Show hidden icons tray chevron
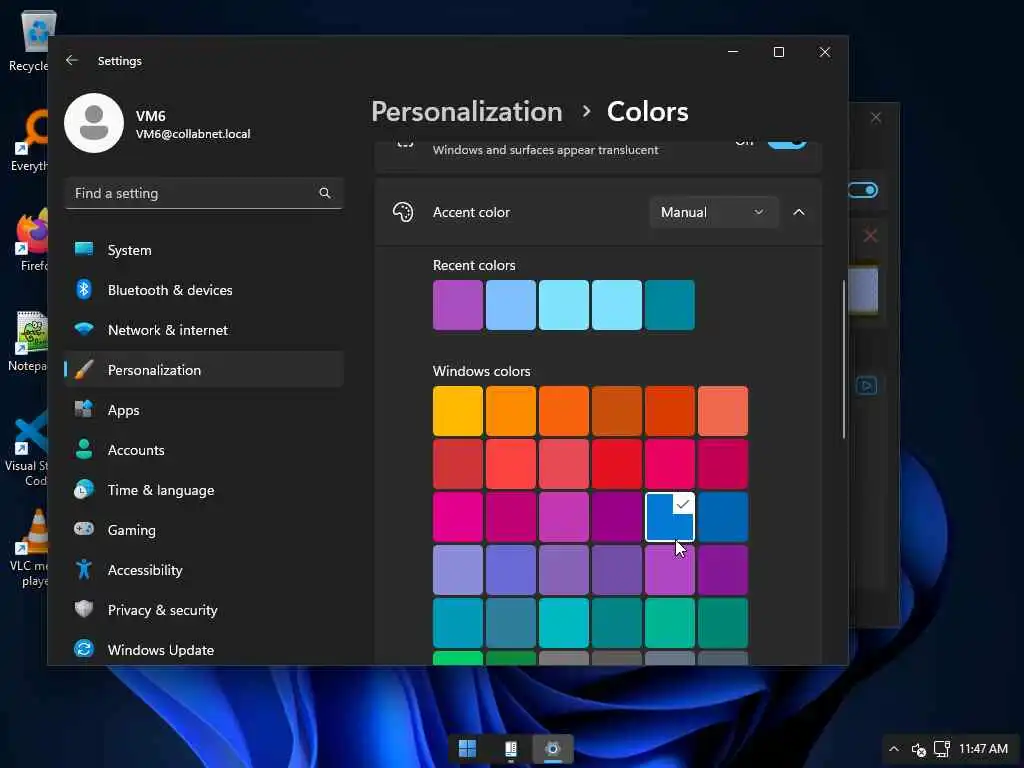 tap(894, 748)
